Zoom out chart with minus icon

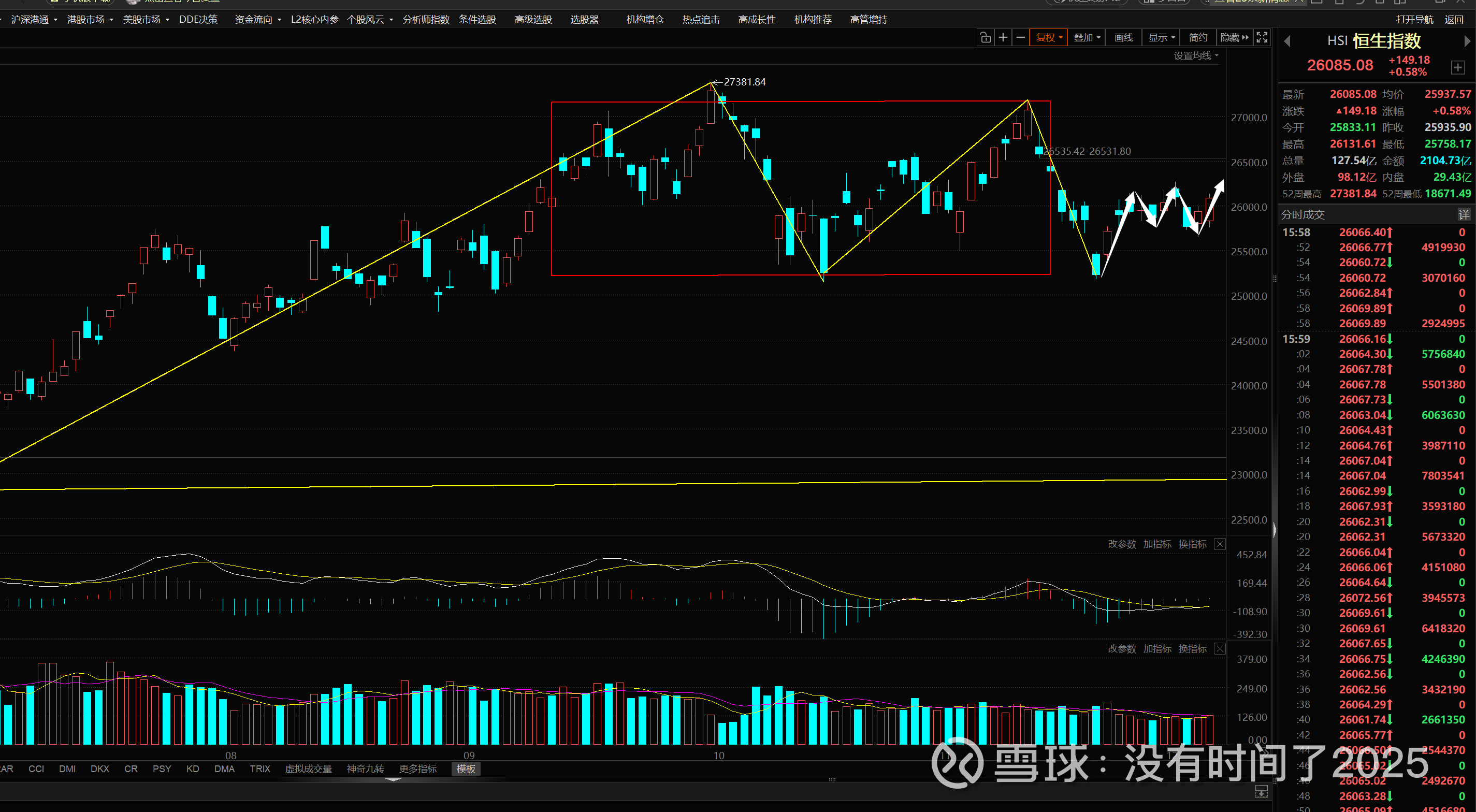coord(1020,38)
